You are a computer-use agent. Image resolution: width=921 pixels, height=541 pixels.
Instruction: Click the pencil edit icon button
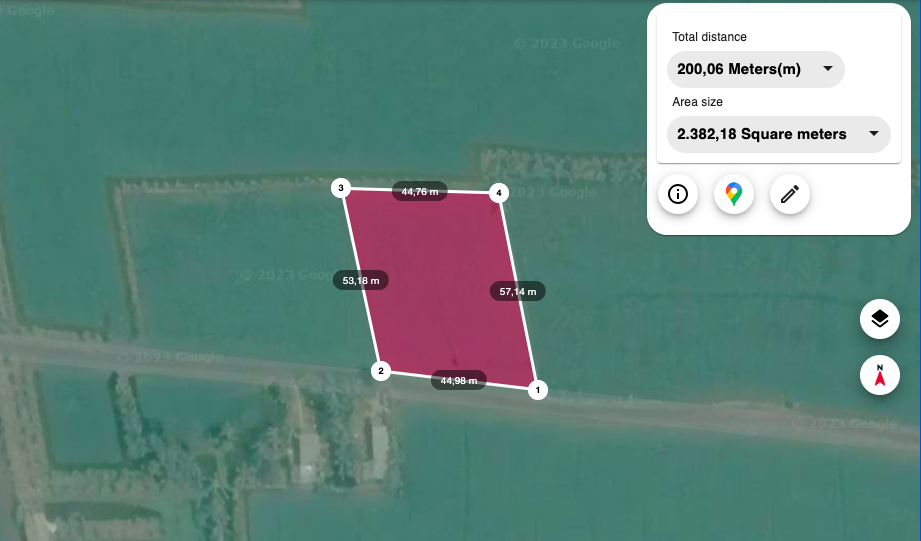790,194
